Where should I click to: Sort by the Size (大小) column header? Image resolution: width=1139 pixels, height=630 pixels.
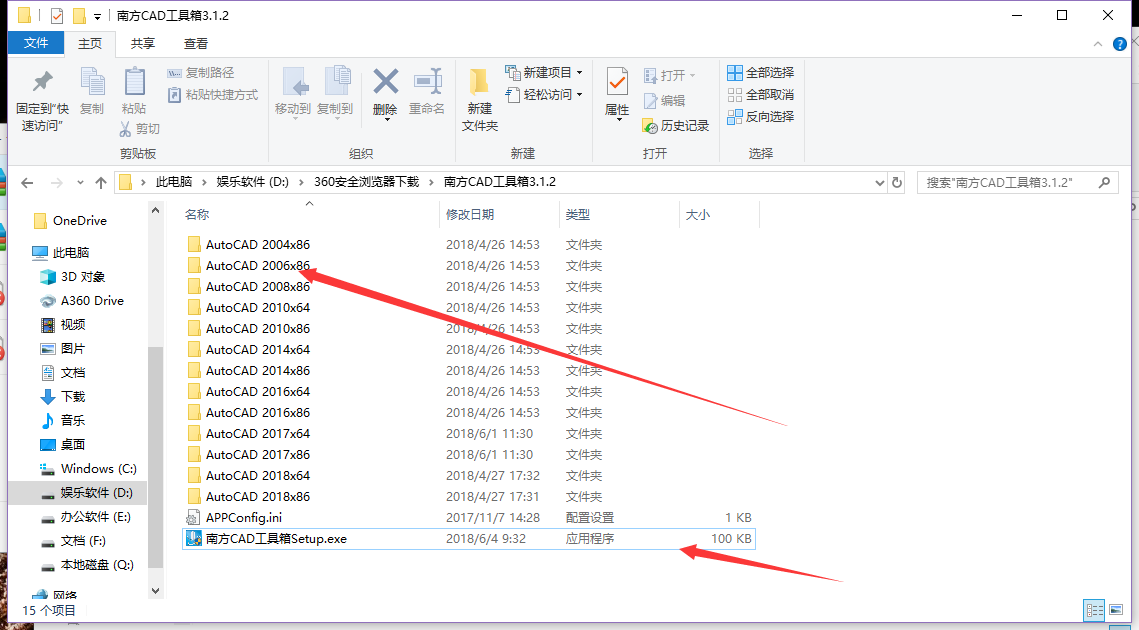[x=720, y=214]
